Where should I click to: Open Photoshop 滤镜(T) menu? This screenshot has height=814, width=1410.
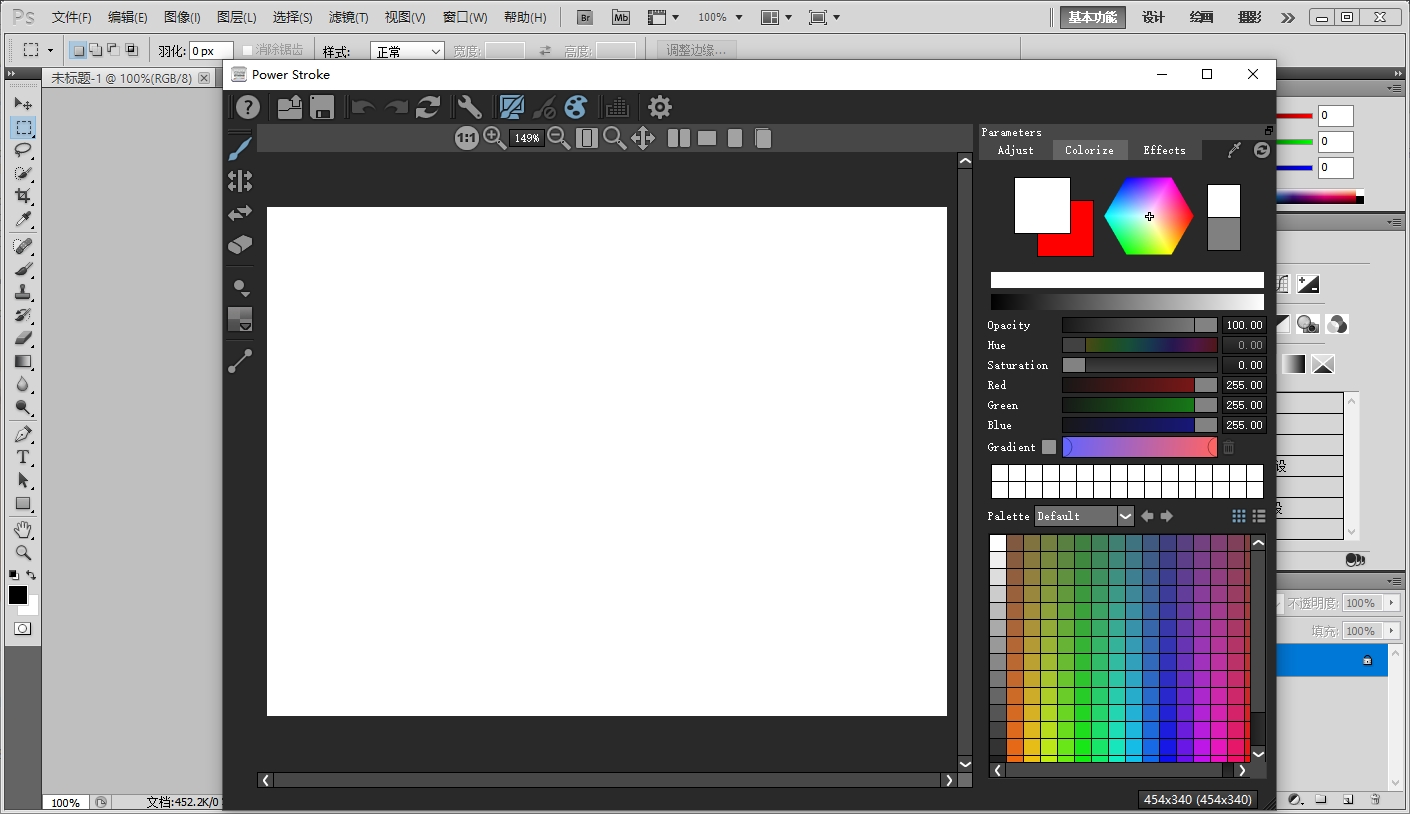coord(349,17)
